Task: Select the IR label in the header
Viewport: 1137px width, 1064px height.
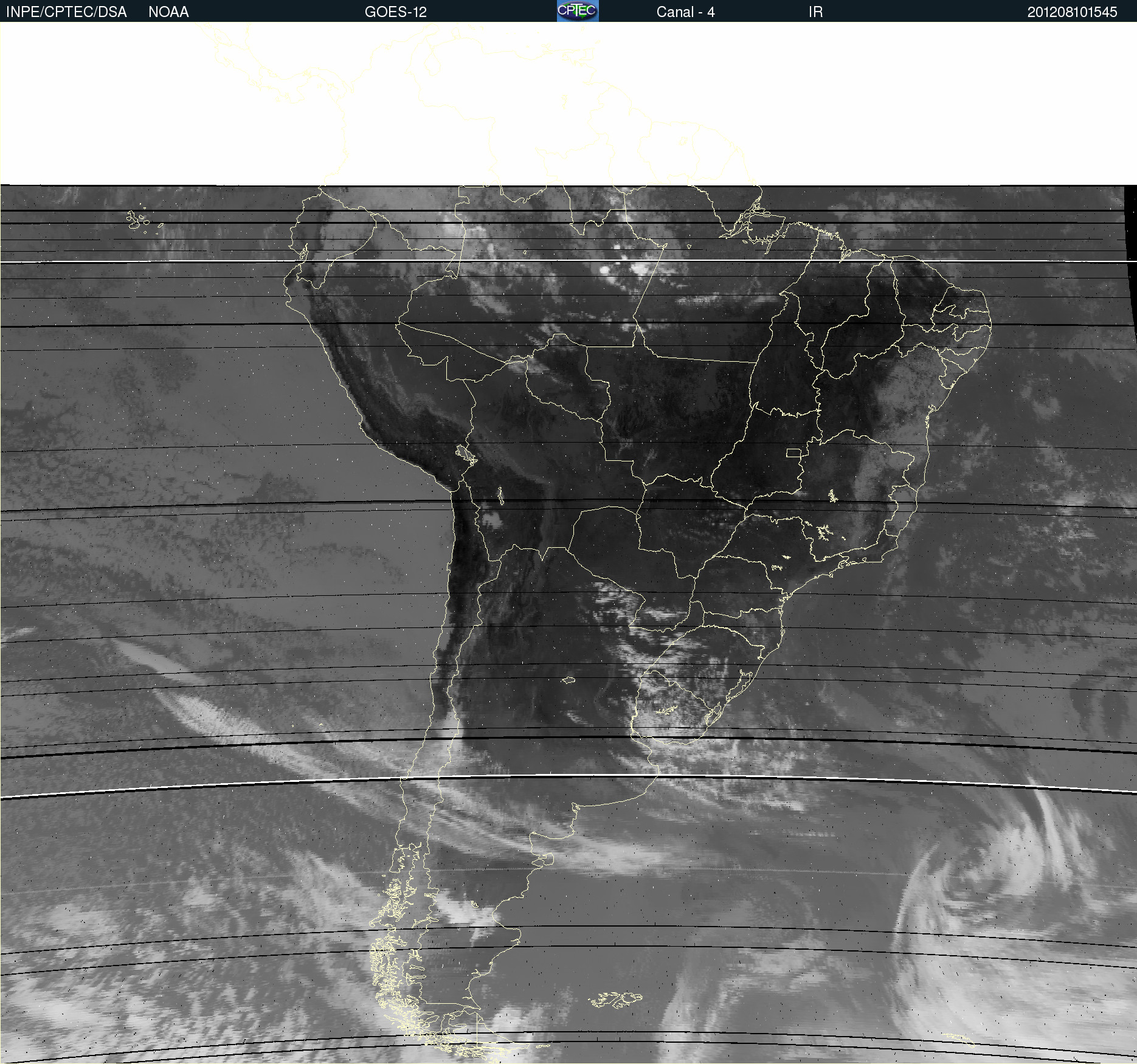Action: pyautogui.click(x=815, y=12)
